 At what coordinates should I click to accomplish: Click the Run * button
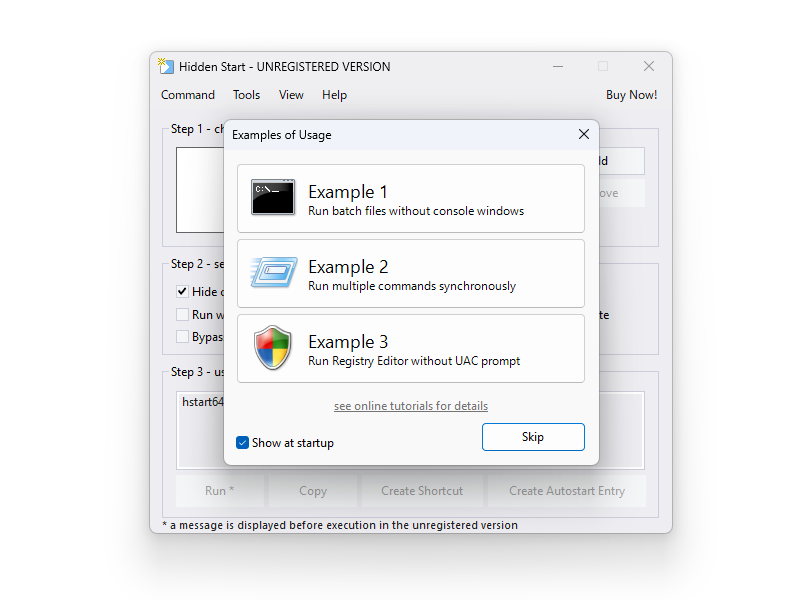coord(220,491)
